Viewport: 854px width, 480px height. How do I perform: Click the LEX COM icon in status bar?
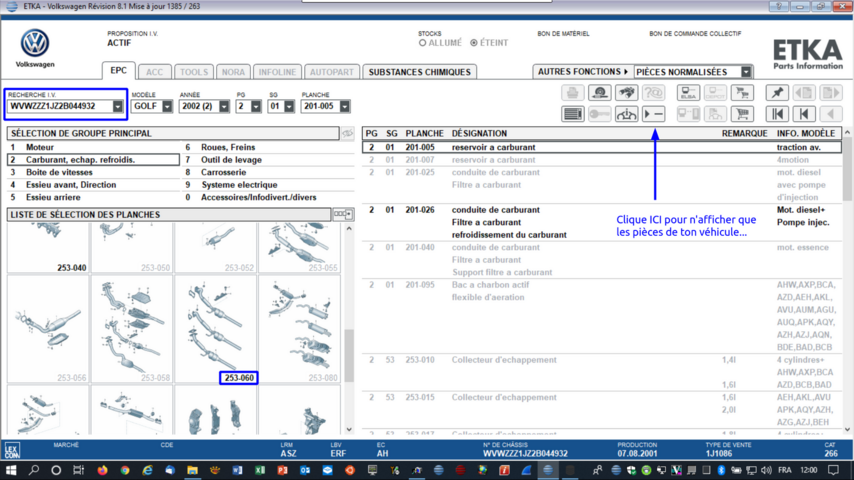(x=12, y=451)
